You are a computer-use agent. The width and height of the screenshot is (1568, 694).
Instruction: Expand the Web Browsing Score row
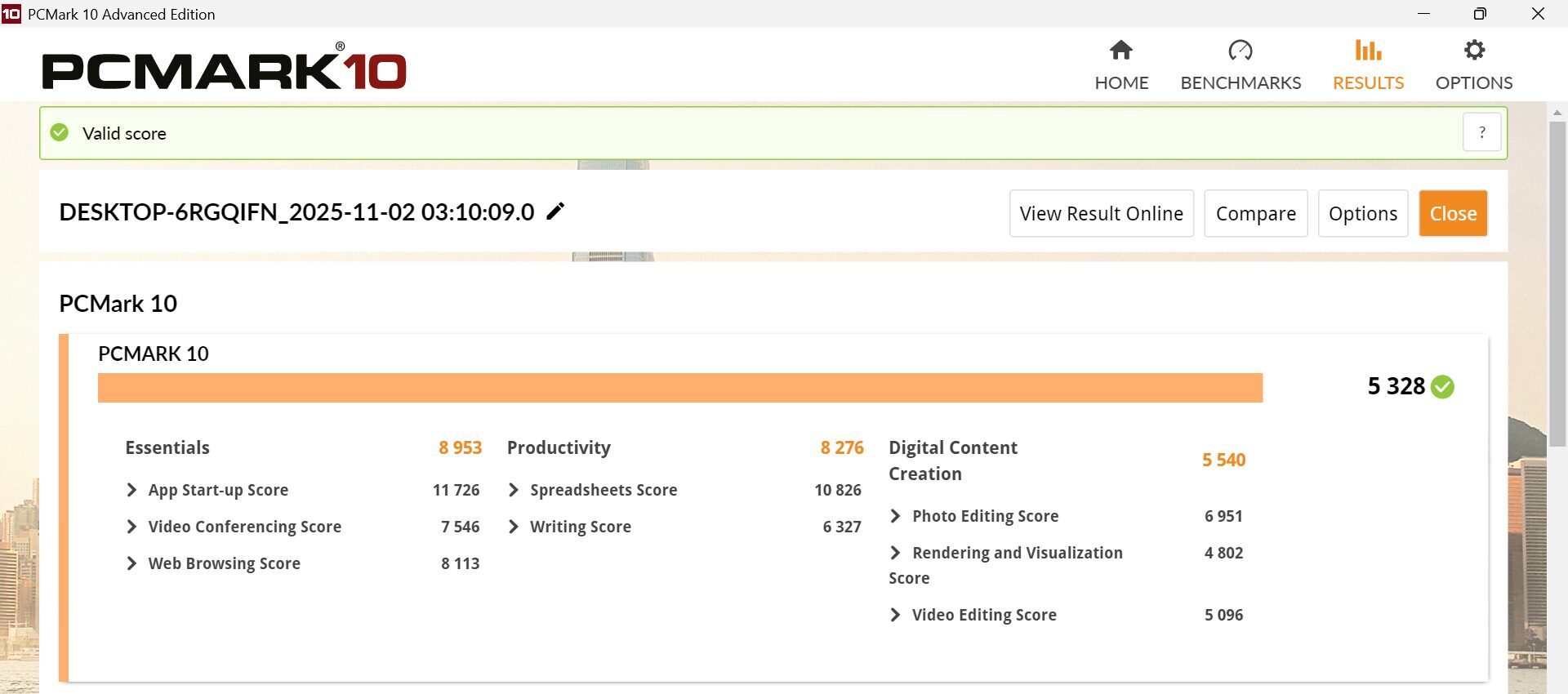[131, 563]
